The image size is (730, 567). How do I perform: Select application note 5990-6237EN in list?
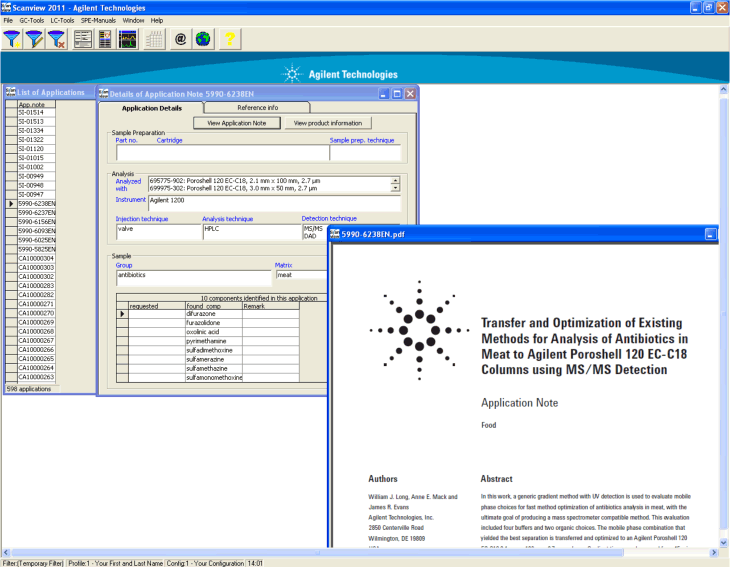pyautogui.click(x=37, y=212)
